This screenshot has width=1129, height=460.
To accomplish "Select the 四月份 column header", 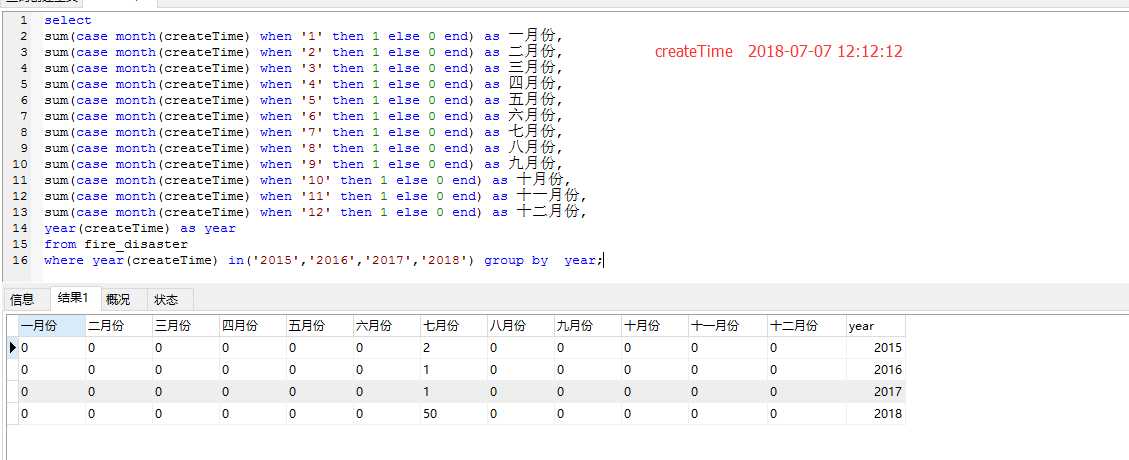I will point(252,325).
